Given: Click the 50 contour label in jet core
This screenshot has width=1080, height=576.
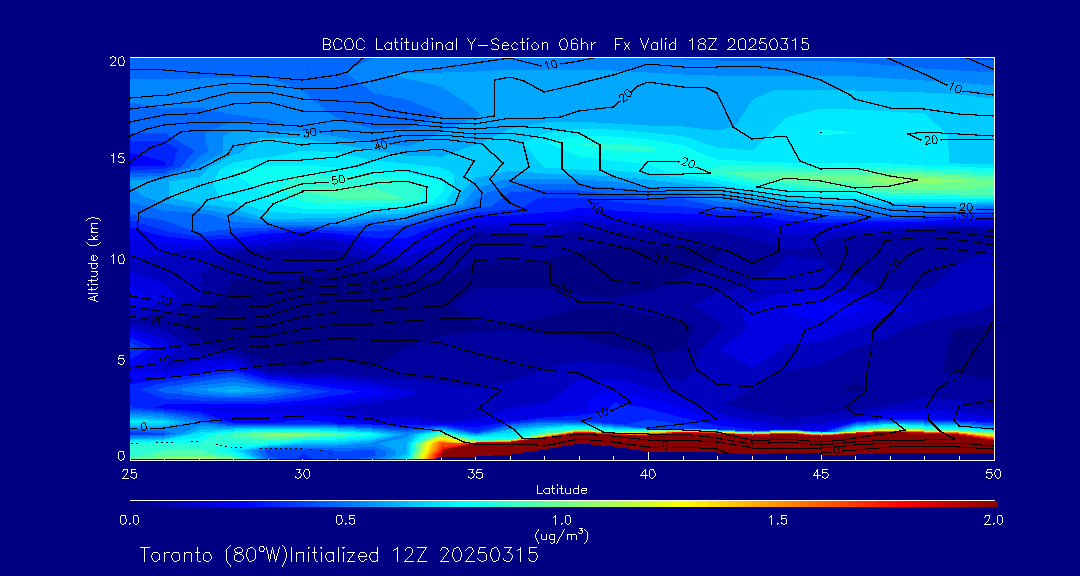Looking at the screenshot, I should pos(338,179).
